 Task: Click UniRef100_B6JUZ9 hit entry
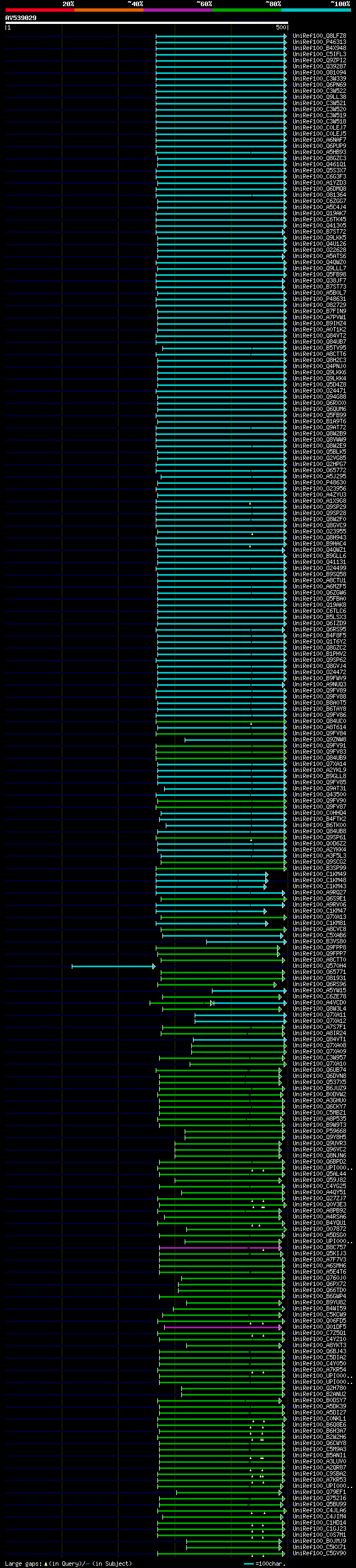pyautogui.click(x=319, y=1089)
